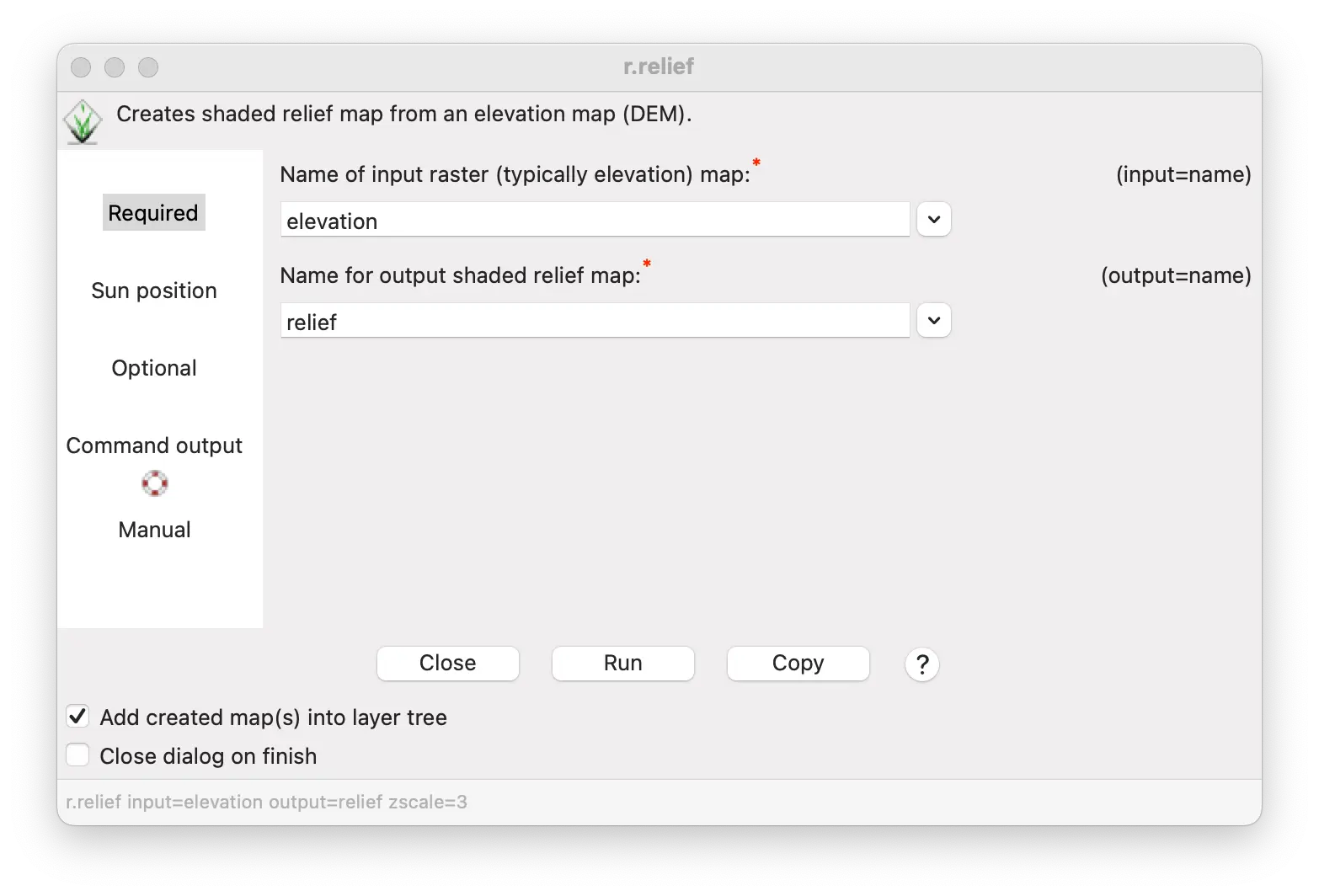Toggle Add created map(s) into layer tree
1319x896 pixels.
click(x=77, y=717)
